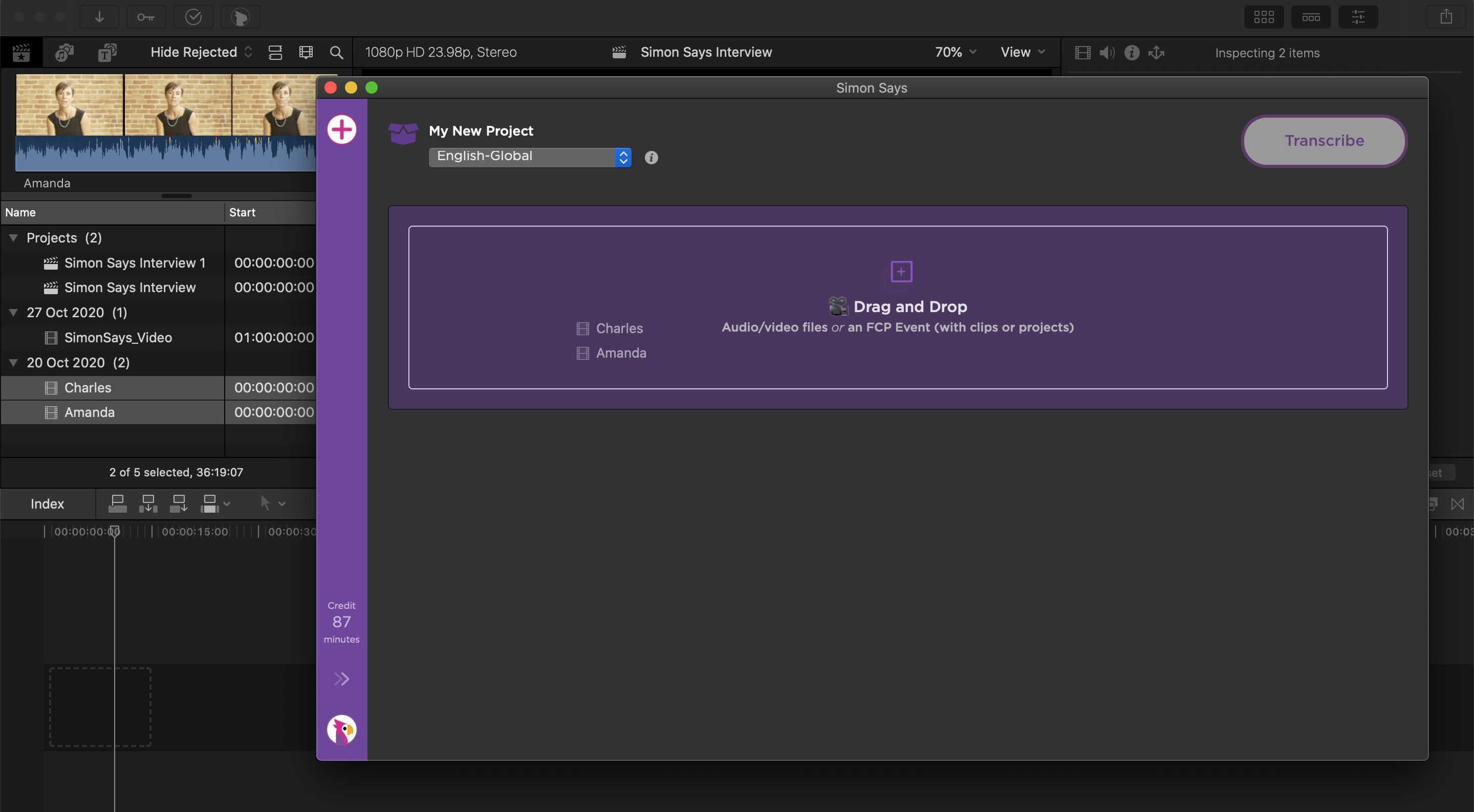Select the SimonSays_Video clip row
1474x812 pixels.
(118, 338)
